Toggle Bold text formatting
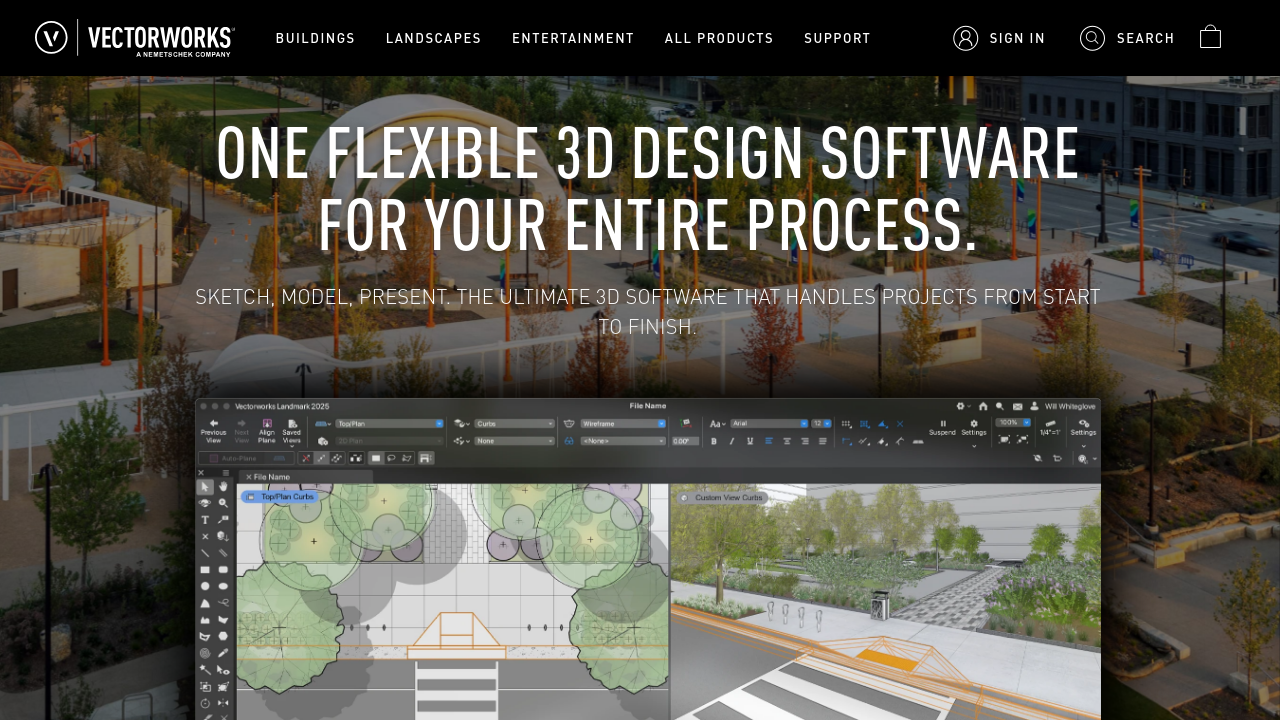The height and width of the screenshot is (720, 1280). coord(714,440)
